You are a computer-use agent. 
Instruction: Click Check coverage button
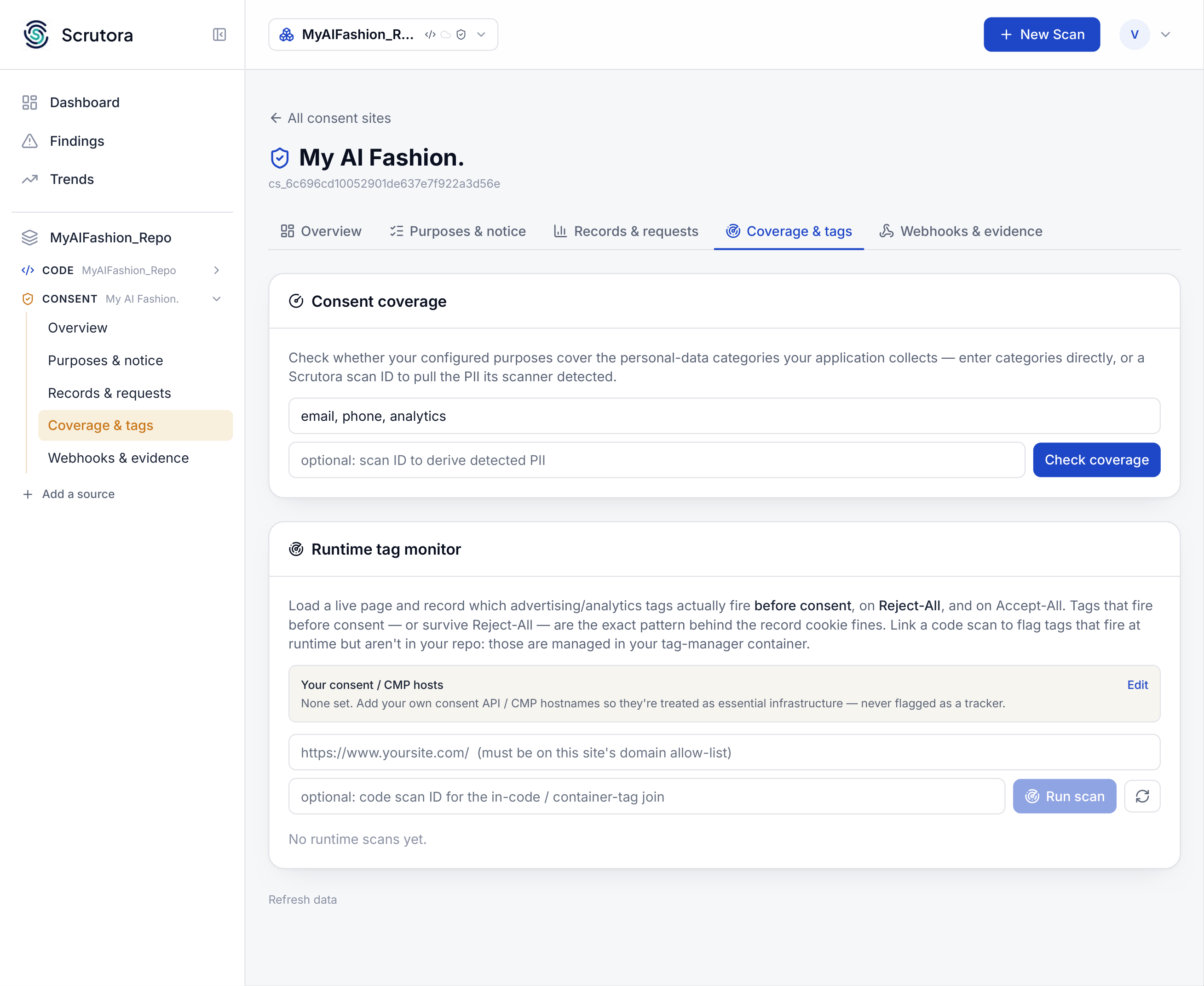(1097, 460)
